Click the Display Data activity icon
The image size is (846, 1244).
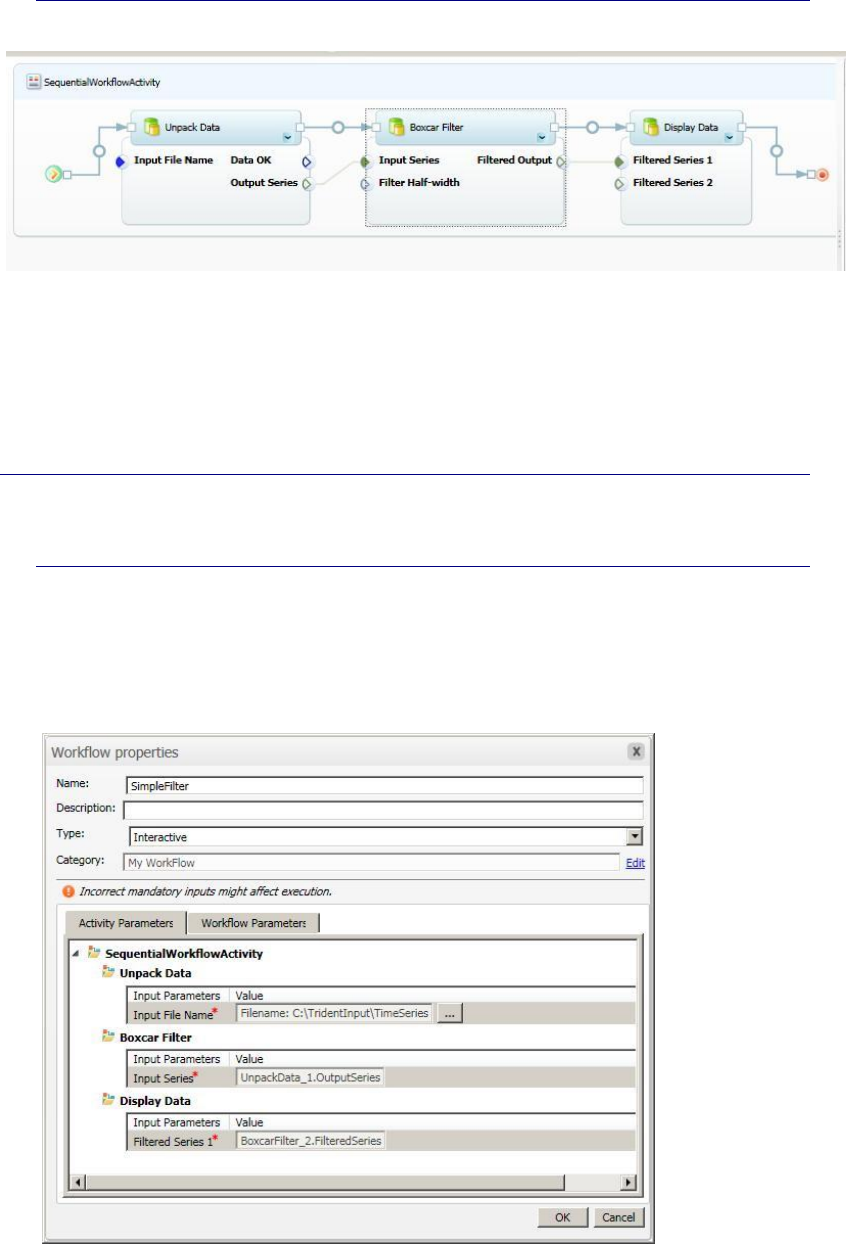click(x=651, y=128)
